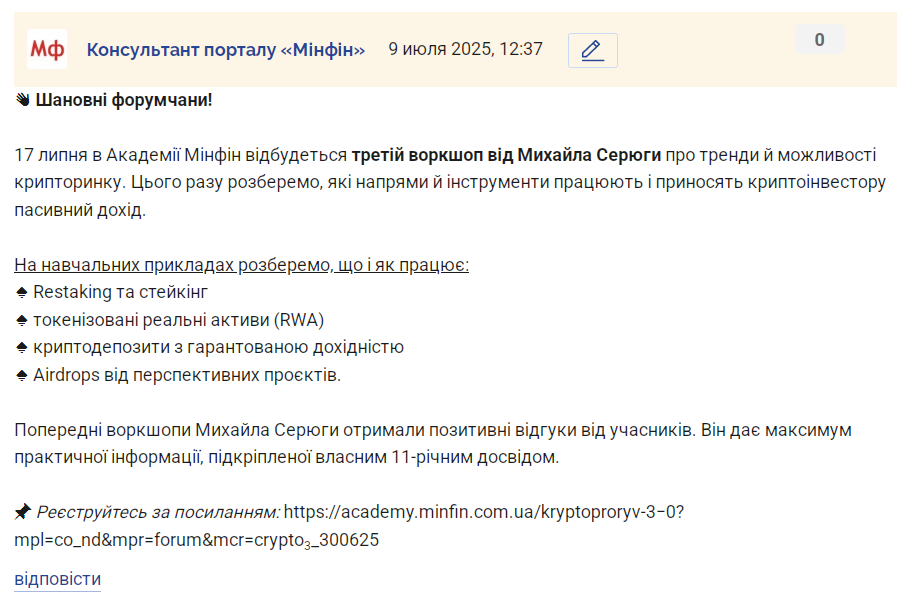Click the spade bullet before Airdrops
The width and height of the screenshot is (908, 607).
pyautogui.click(x=21, y=375)
